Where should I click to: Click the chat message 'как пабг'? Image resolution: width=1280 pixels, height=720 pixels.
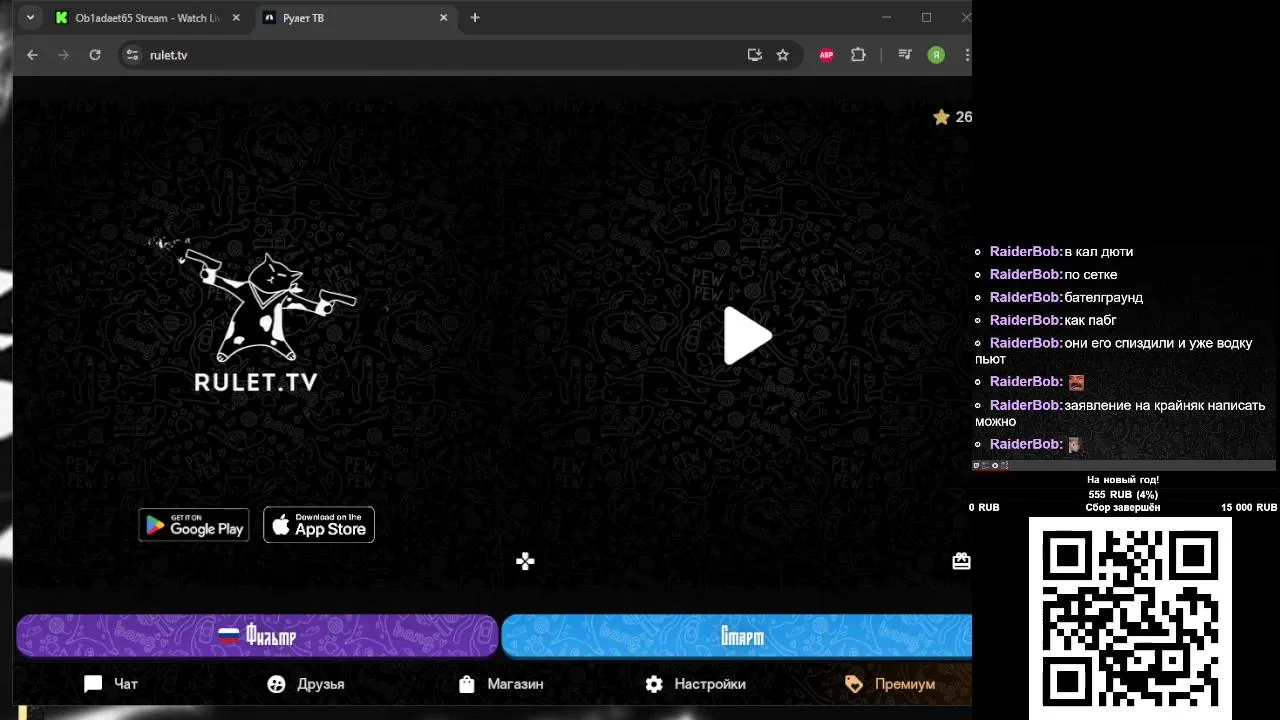point(1091,320)
